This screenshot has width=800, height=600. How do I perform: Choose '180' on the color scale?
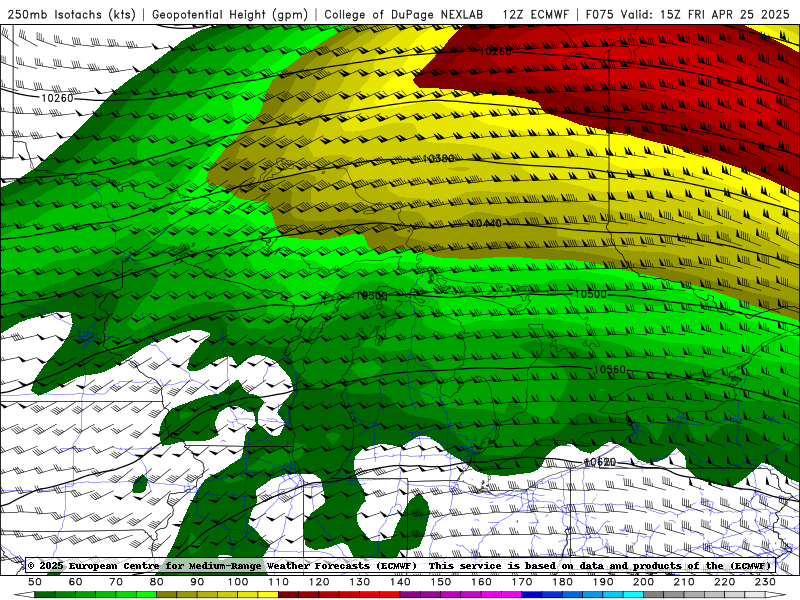point(562,582)
